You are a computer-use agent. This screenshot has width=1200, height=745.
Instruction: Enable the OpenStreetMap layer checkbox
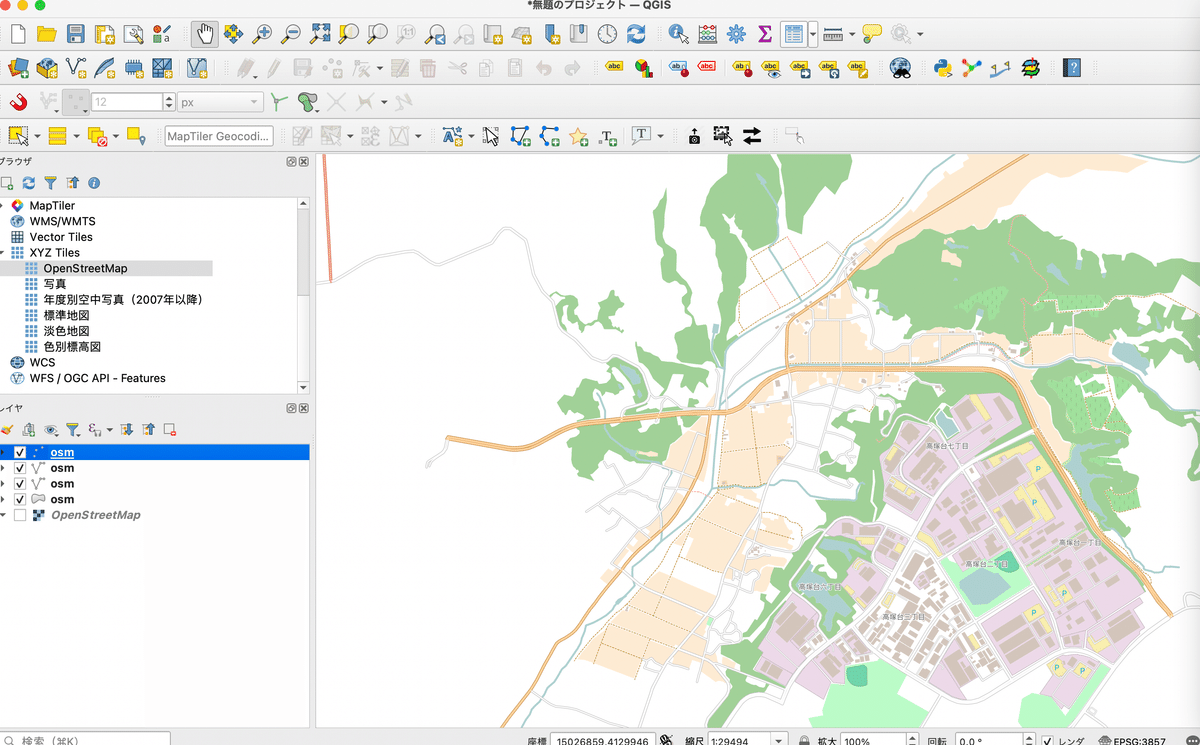pyautogui.click(x=19, y=515)
